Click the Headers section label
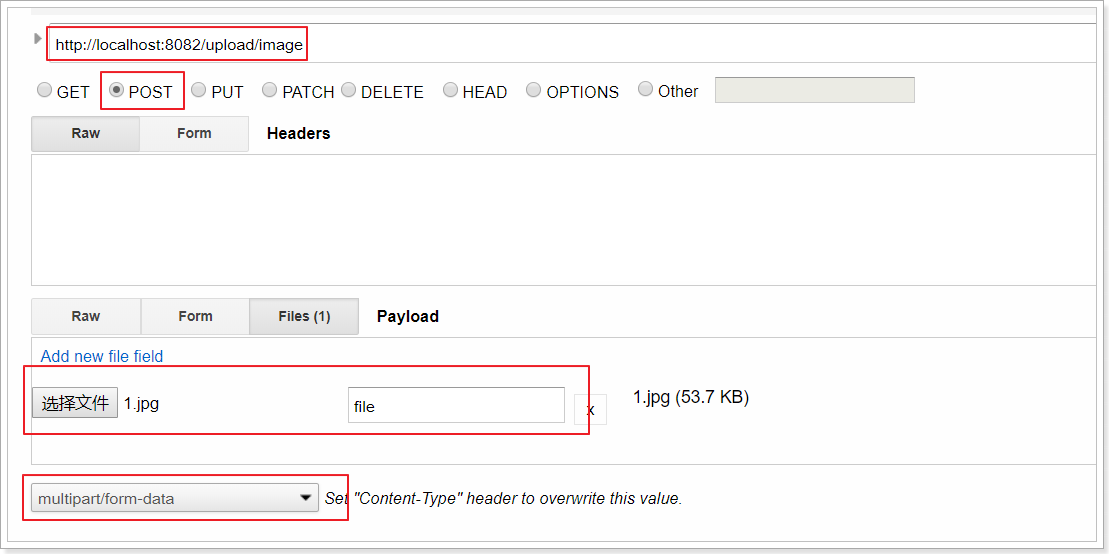The image size is (1109, 554). click(298, 134)
